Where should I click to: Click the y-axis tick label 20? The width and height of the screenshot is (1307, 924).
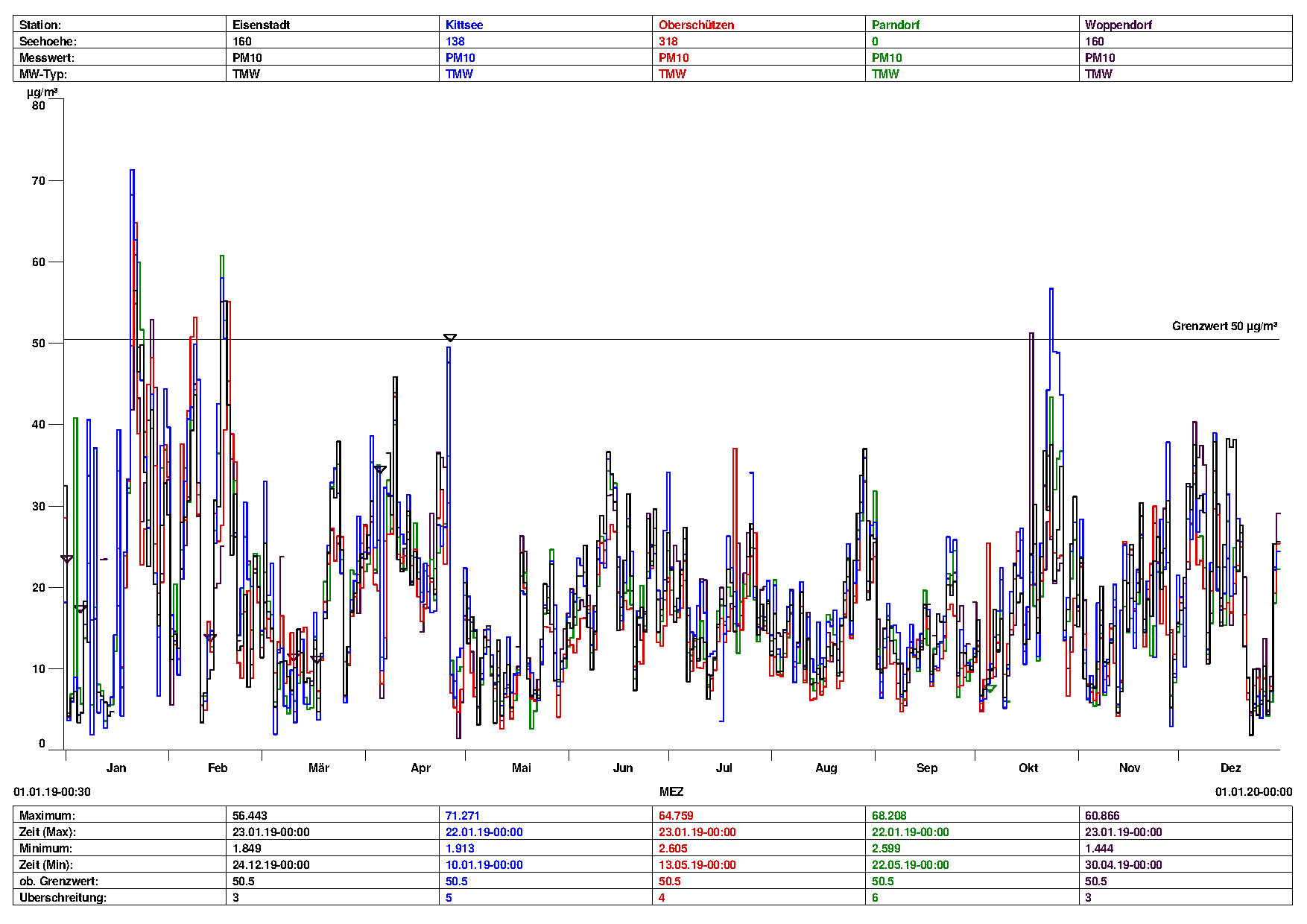click(39, 587)
